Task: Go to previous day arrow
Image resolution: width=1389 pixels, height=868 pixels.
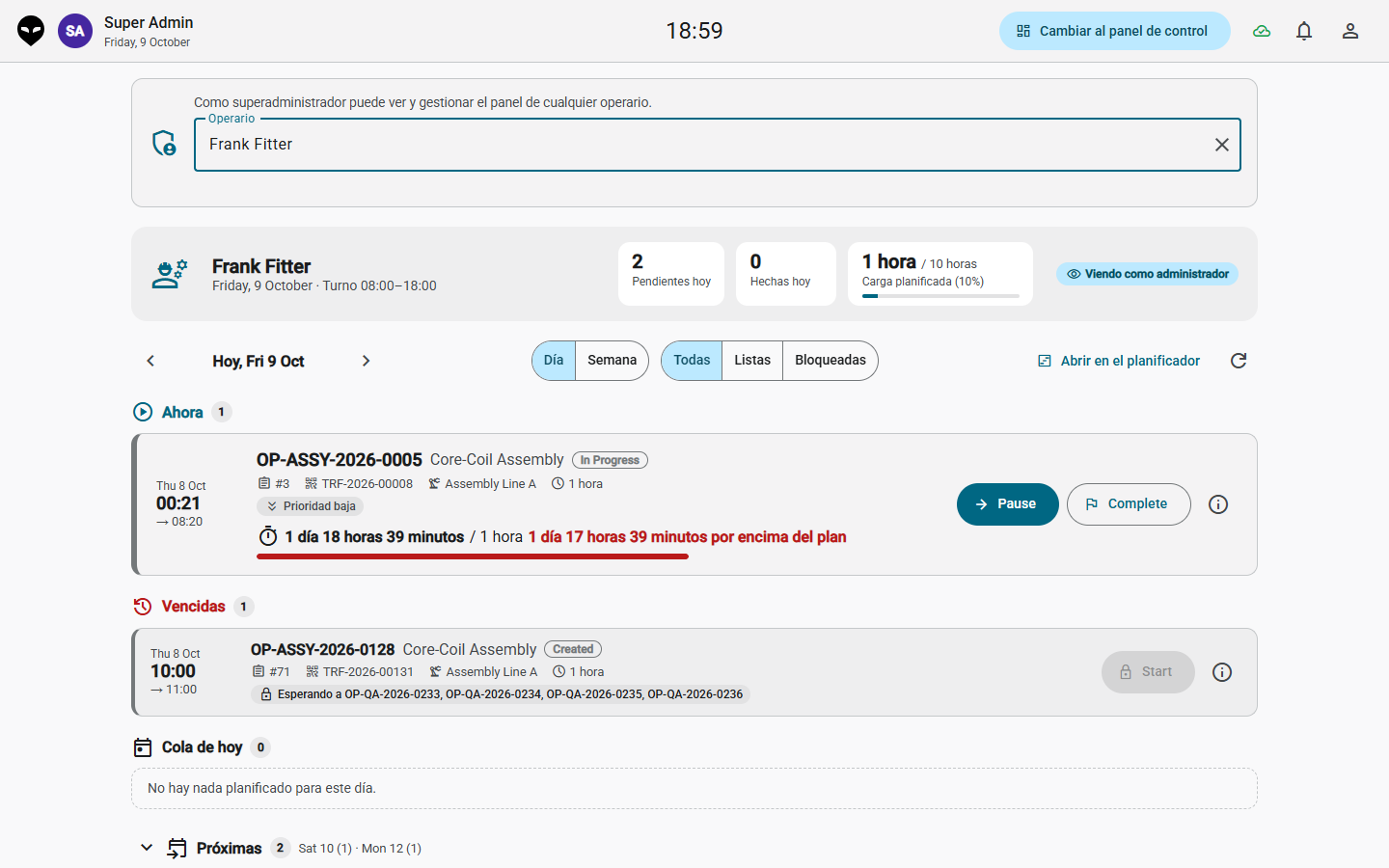Action: pyautogui.click(x=150, y=361)
